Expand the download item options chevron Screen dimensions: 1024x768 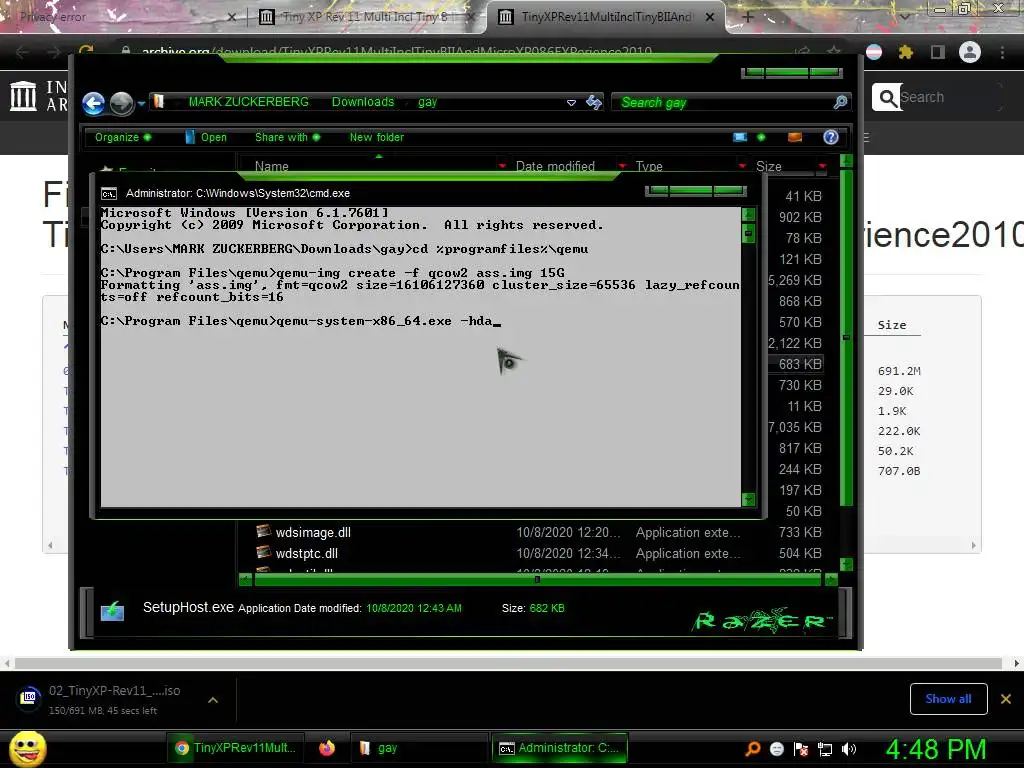point(213,700)
